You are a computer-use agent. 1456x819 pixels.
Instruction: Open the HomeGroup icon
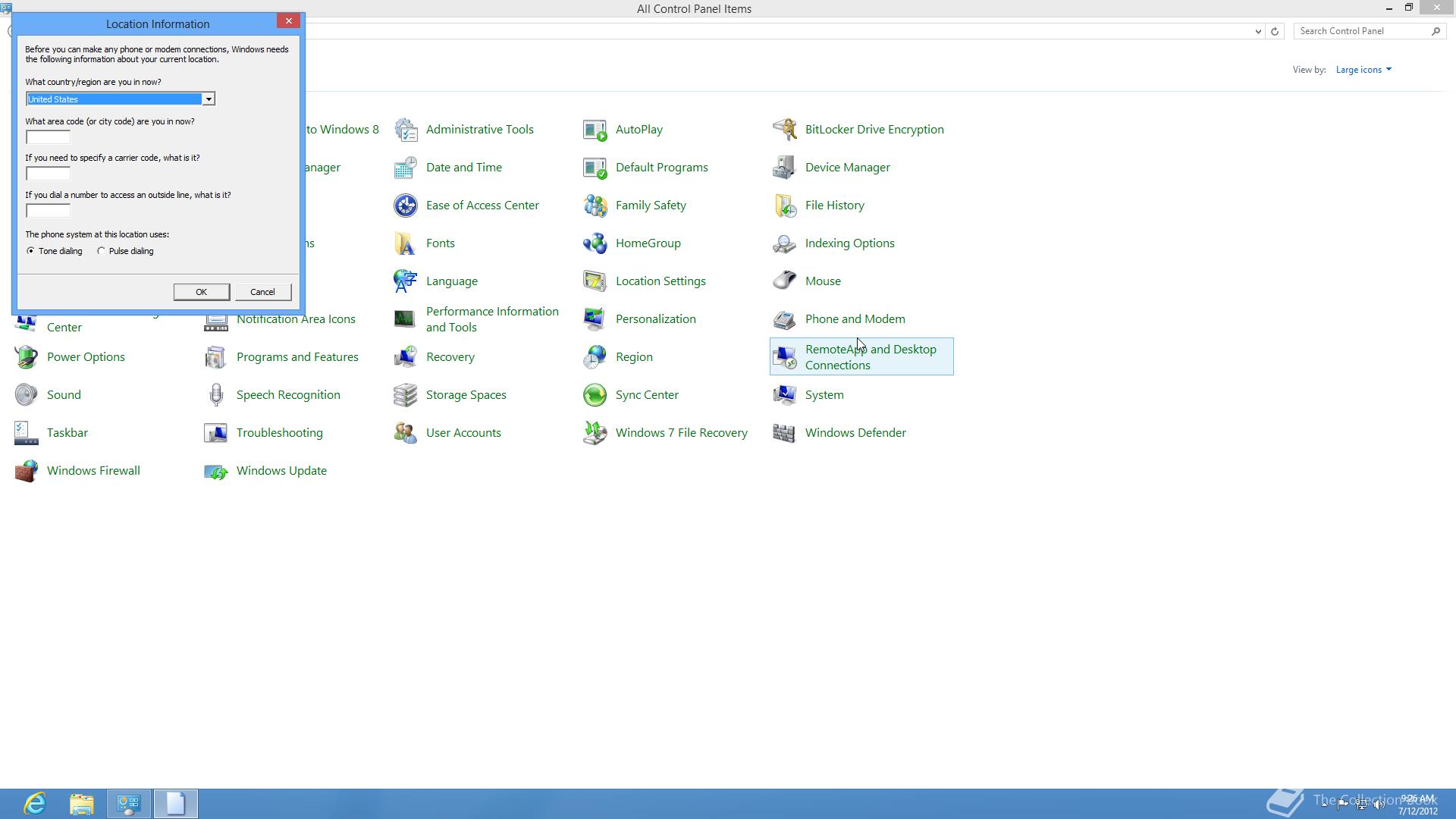pos(595,243)
